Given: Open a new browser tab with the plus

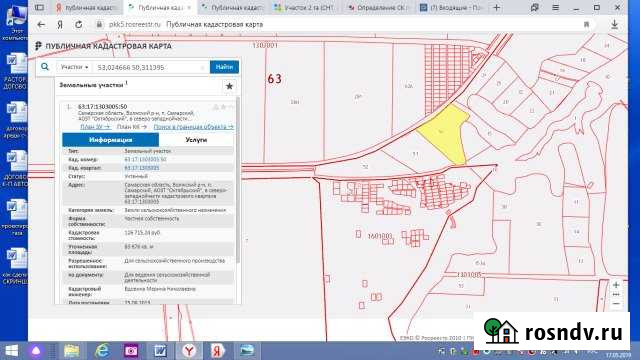Looking at the screenshot, I should coord(496,7).
